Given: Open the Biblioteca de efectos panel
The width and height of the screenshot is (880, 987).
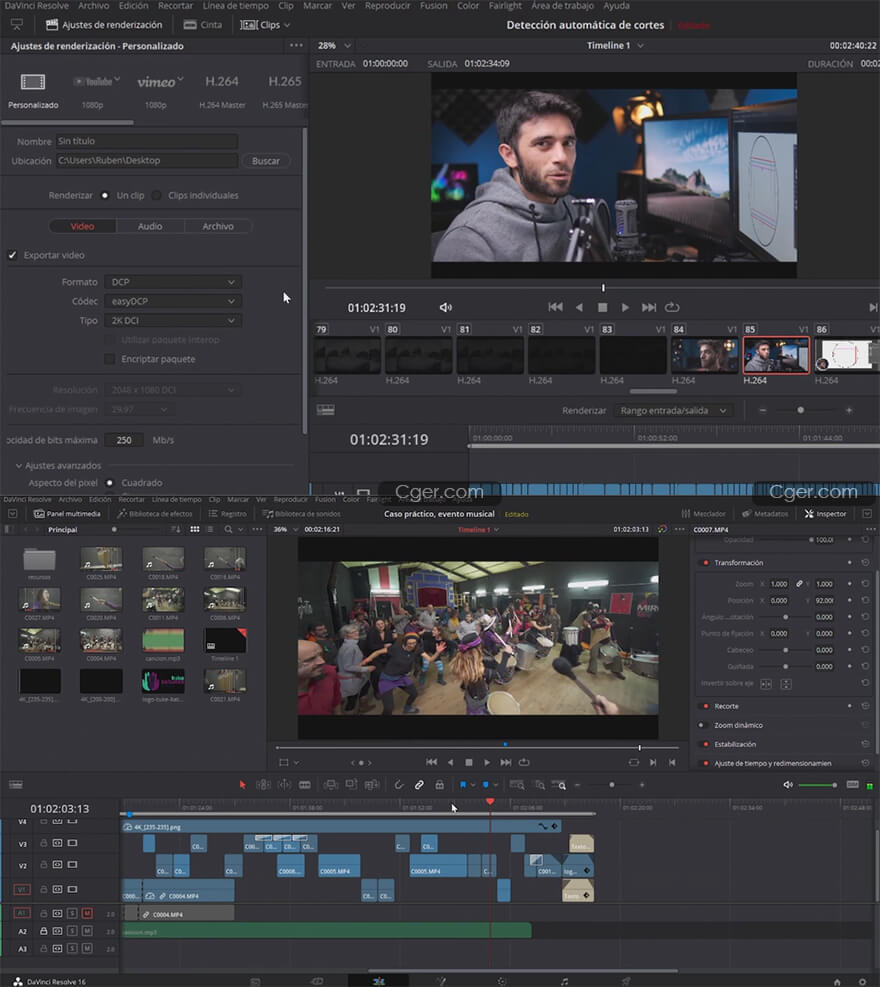Looking at the screenshot, I should click(155, 514).
